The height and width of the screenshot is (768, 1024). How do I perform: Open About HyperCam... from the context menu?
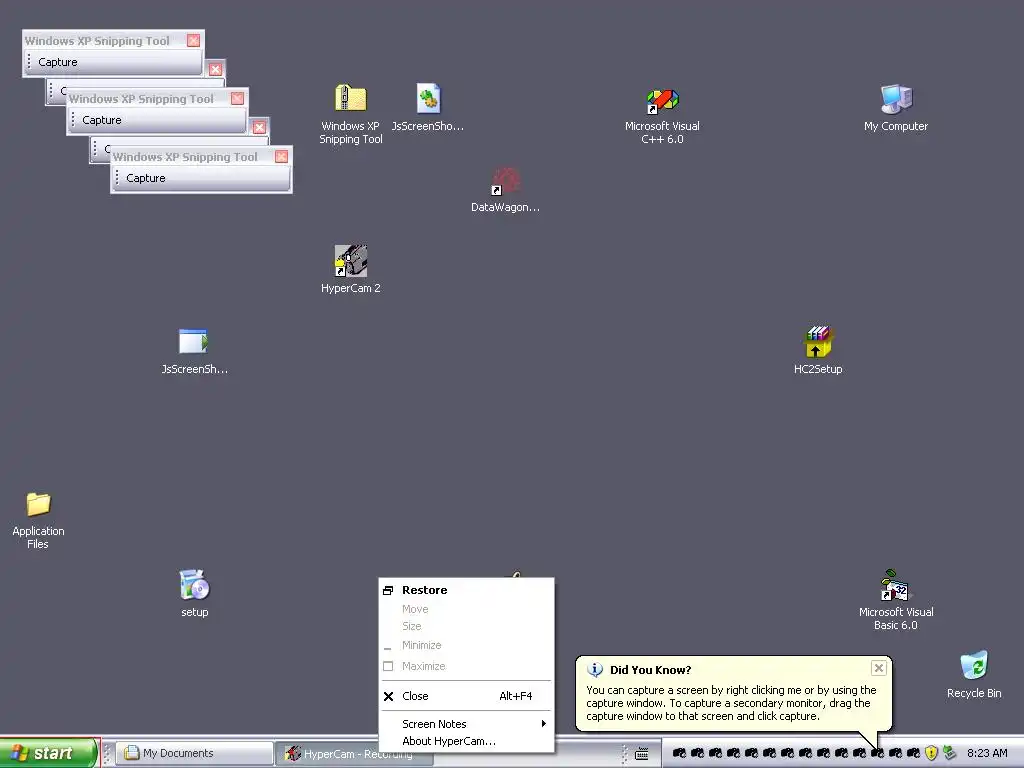(x=466, y=741)
